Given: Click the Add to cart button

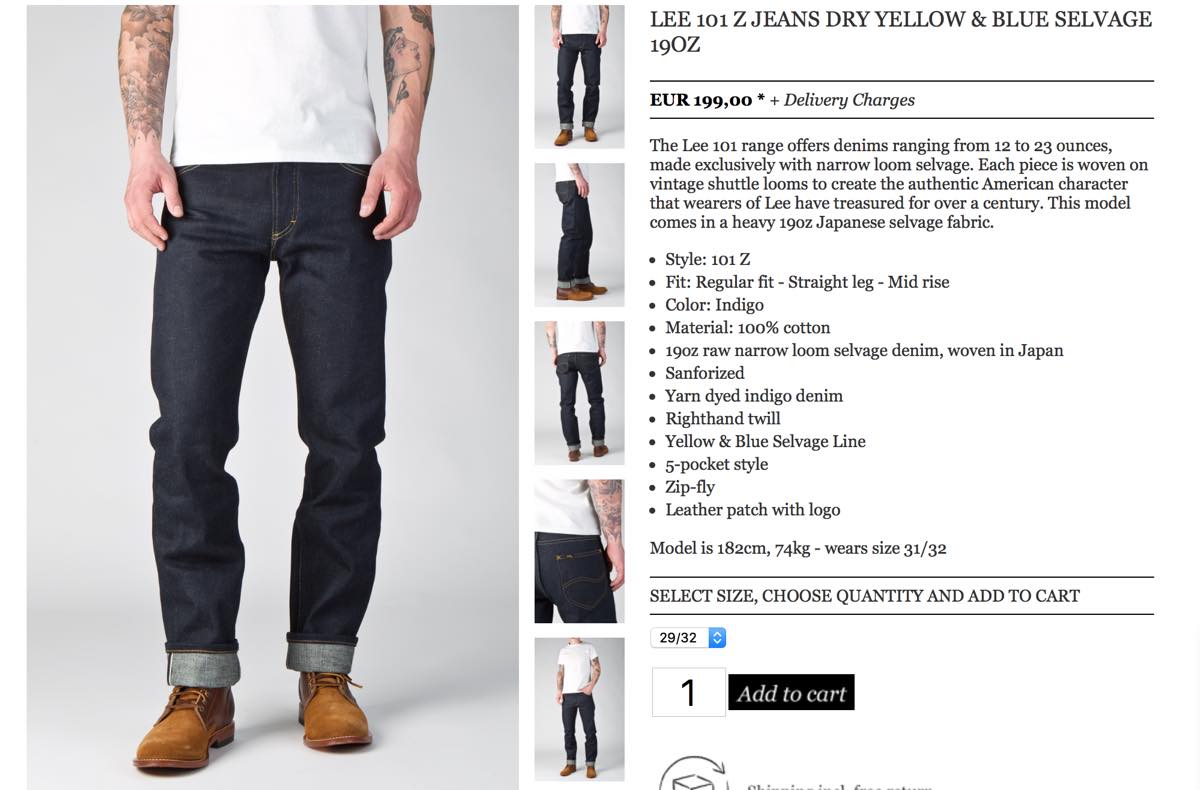Looking at the screenshot, I should tap(791, 693).
